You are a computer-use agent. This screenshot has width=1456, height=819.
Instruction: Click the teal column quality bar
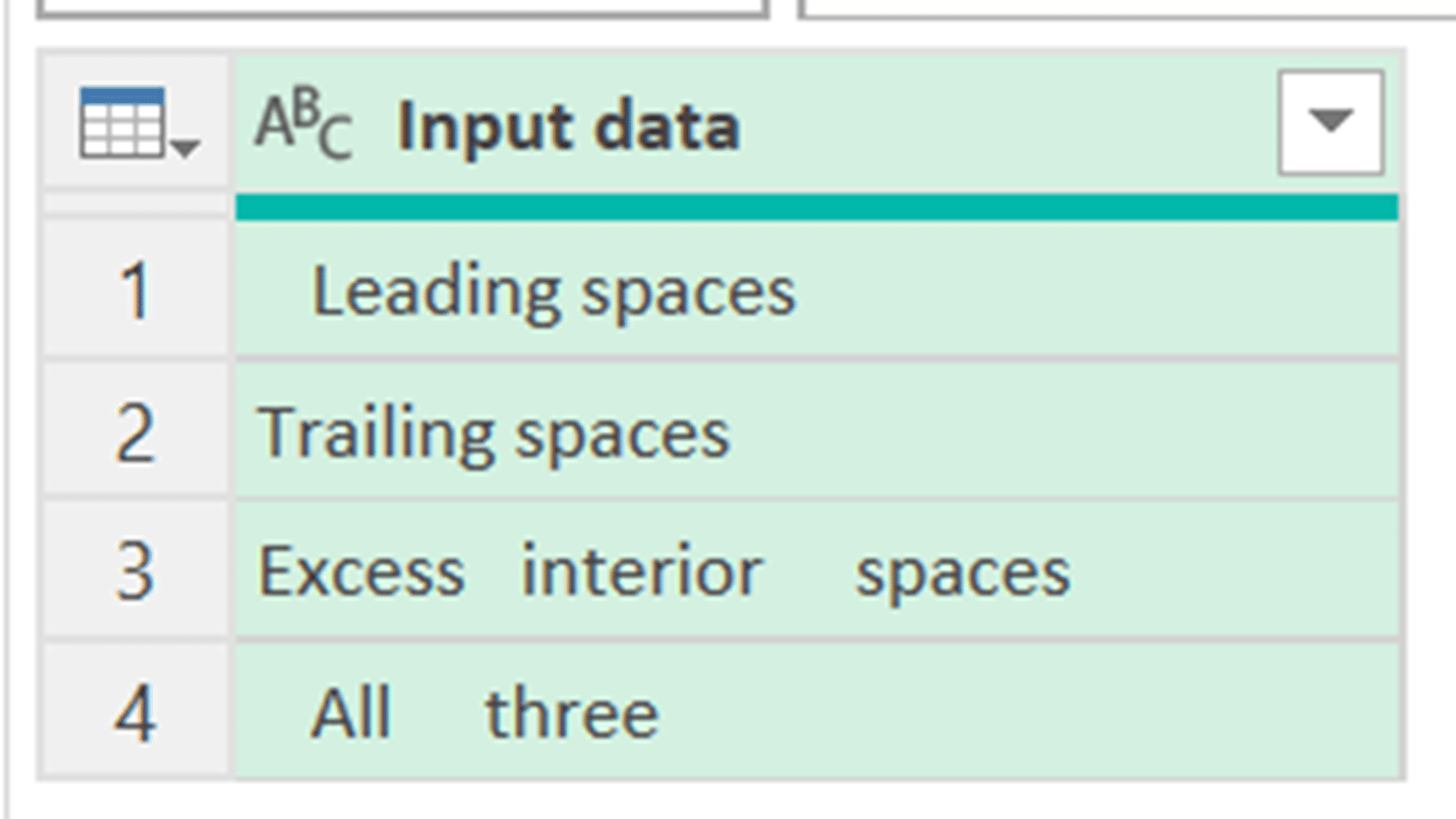(816, 207)
